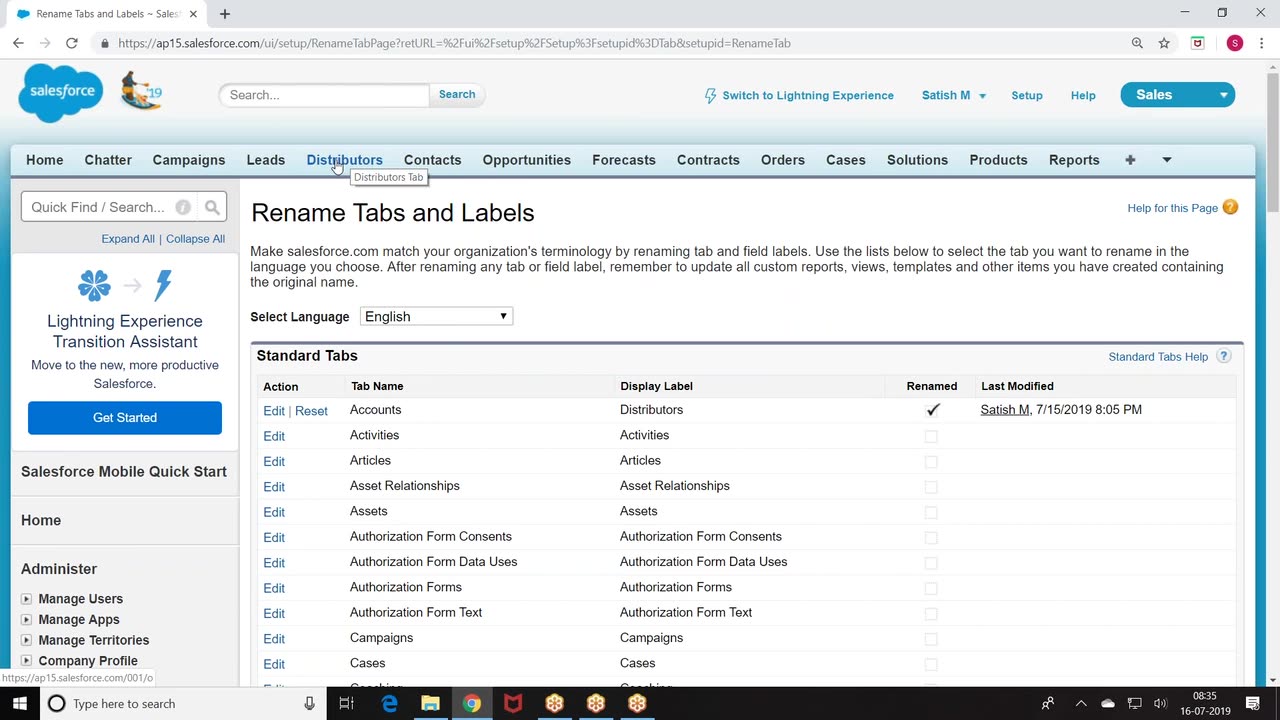Toggle the Renamed checkbox for Authorization Forms
This screenshot has height=720, width=1280.
931,588
